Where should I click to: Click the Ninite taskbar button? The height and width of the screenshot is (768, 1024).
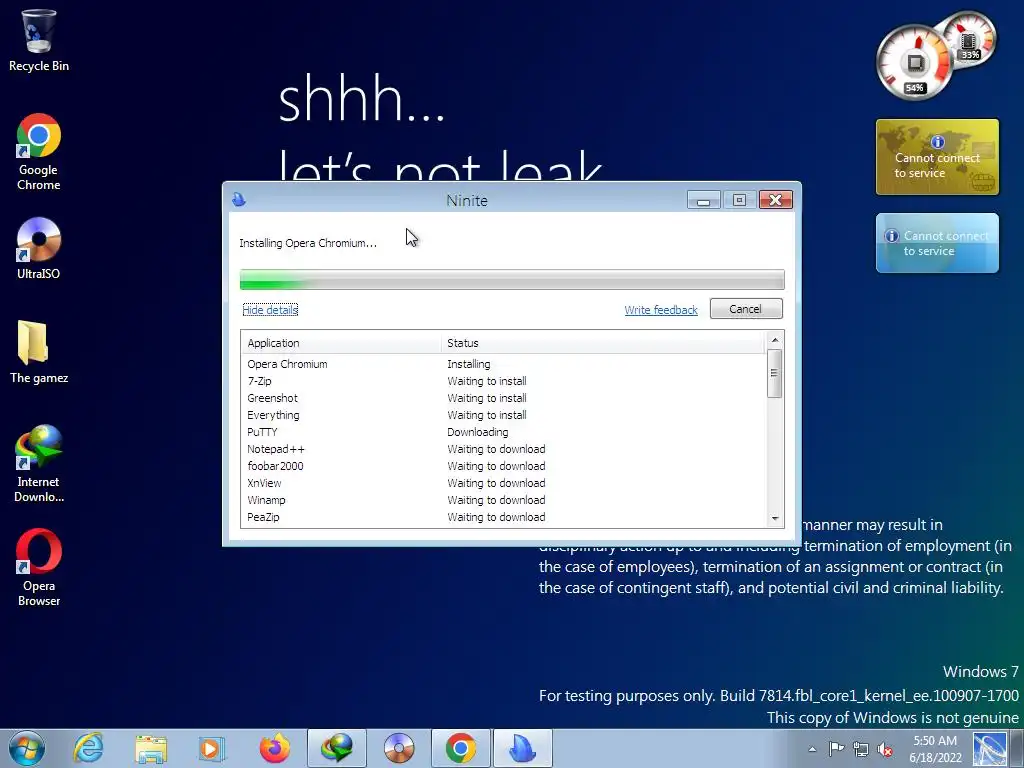coord(522,748)
